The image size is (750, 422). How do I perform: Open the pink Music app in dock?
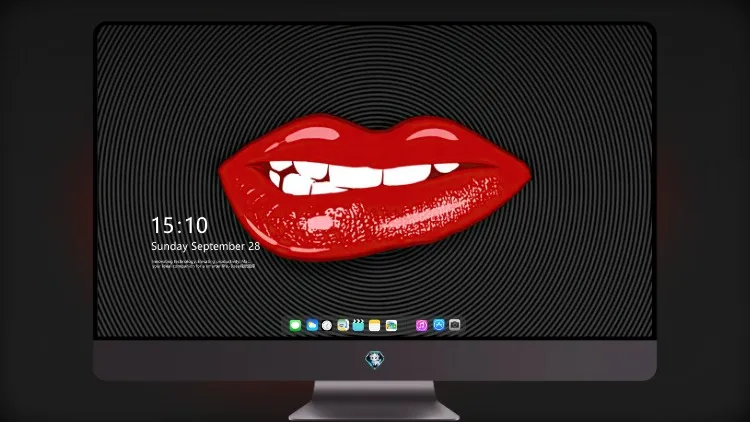tap(421, 325)
